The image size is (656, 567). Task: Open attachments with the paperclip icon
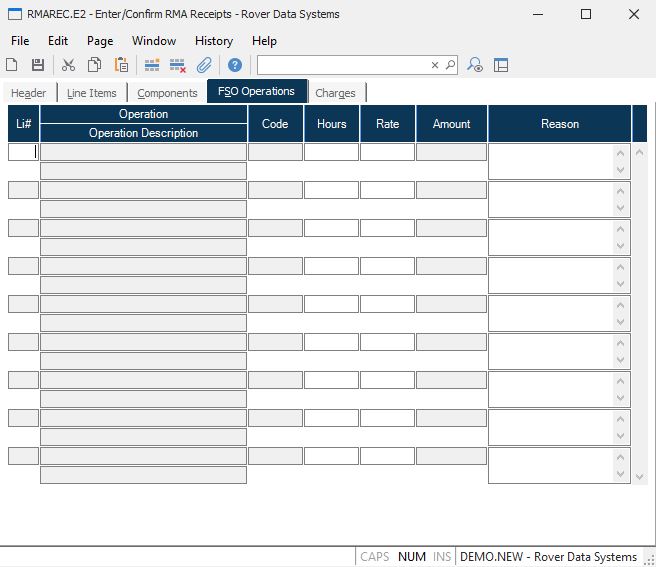[x=204, y=65]
